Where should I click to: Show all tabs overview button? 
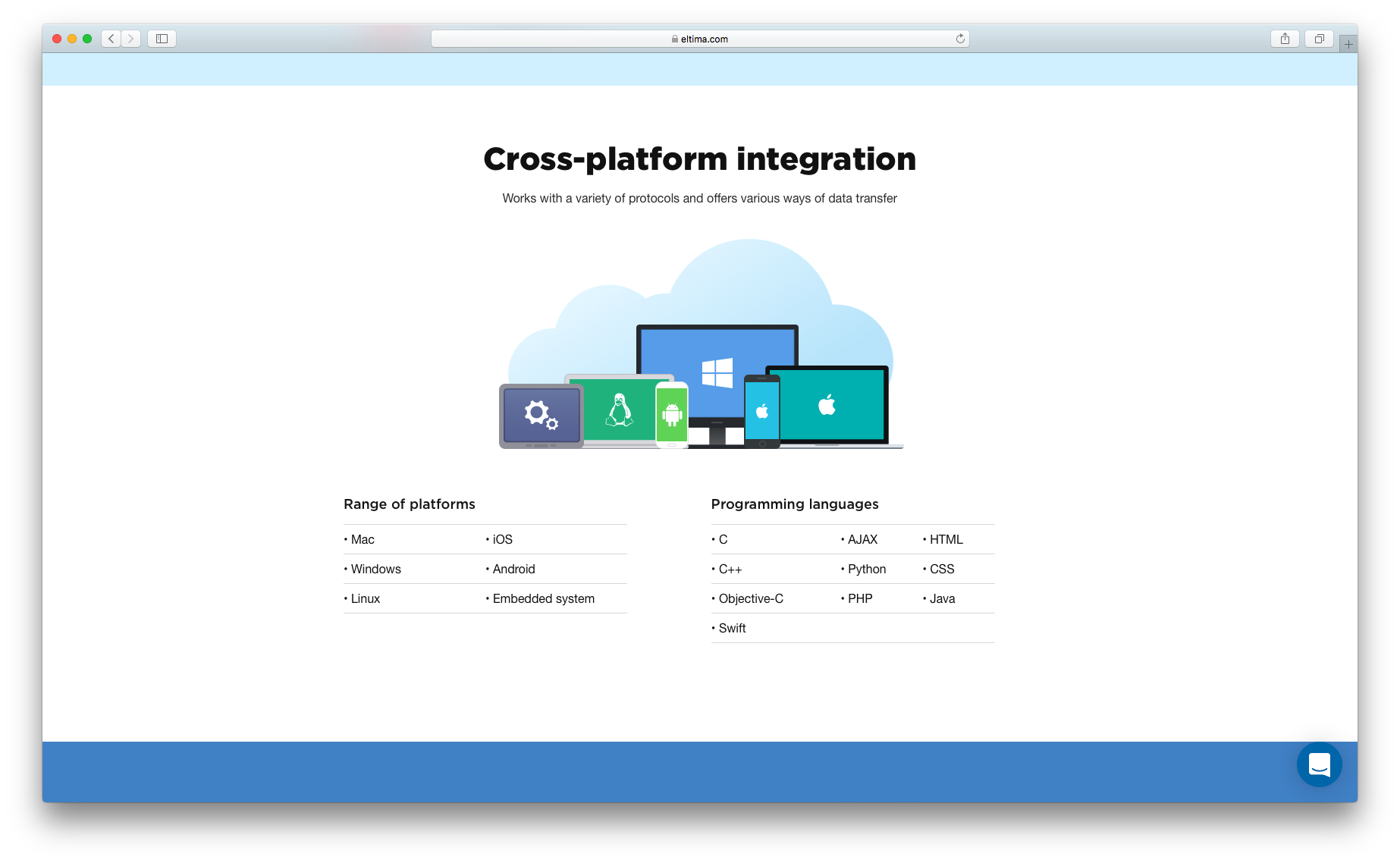click(x=1319, y=39)
